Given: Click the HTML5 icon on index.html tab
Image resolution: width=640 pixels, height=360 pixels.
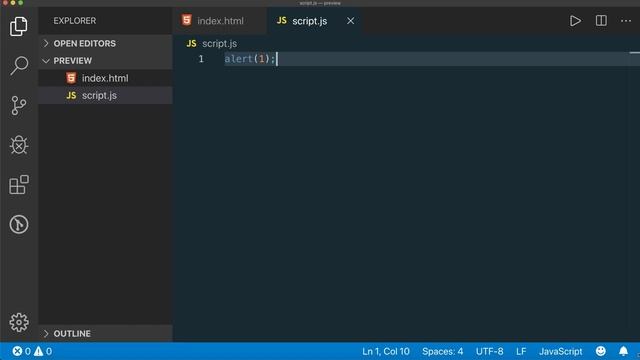Looking at the screenshot, I should [x=187, y=20].
